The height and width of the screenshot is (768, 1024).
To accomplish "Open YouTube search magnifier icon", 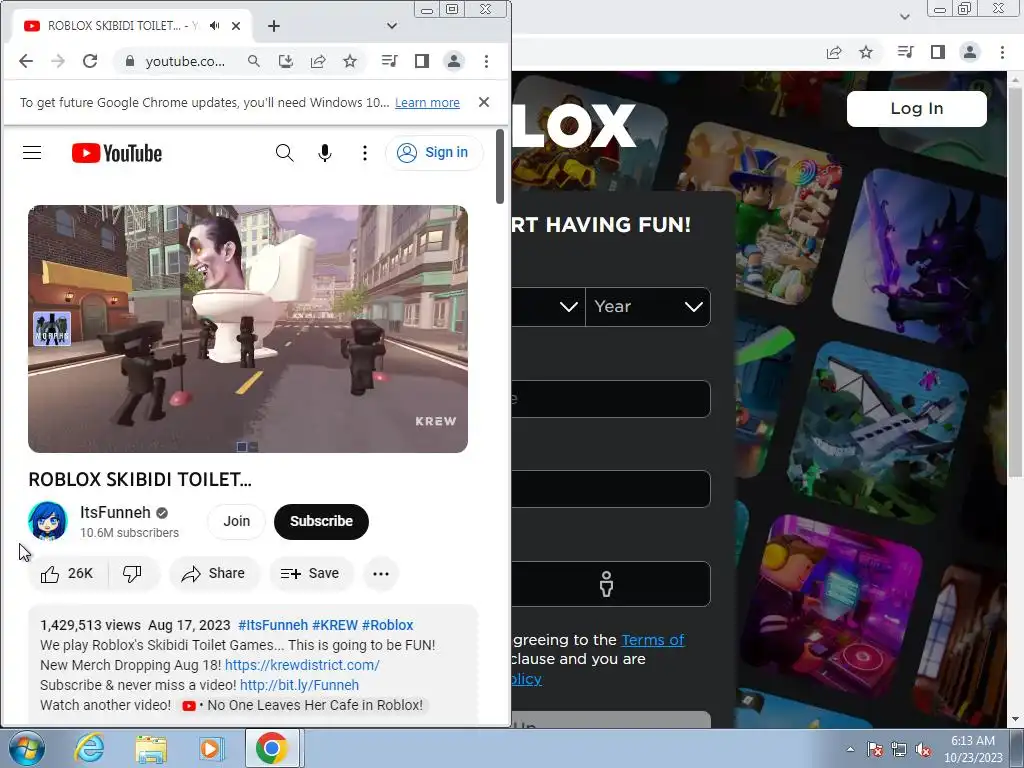I will 284,153.
